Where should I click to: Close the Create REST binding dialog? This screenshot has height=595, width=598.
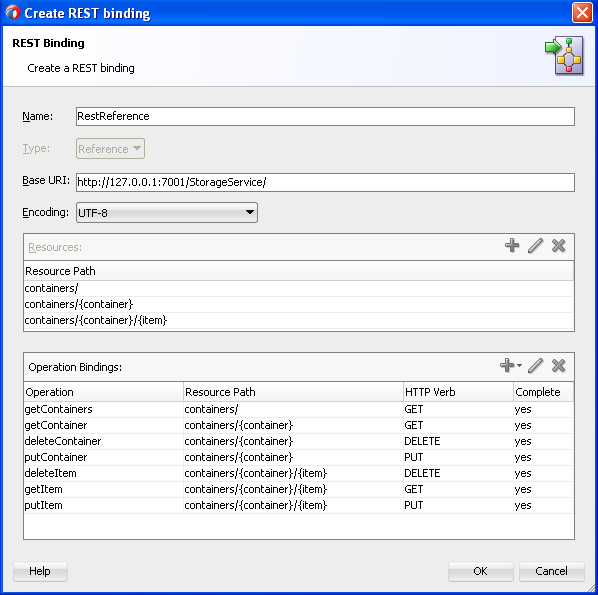(x=582, y=13)
